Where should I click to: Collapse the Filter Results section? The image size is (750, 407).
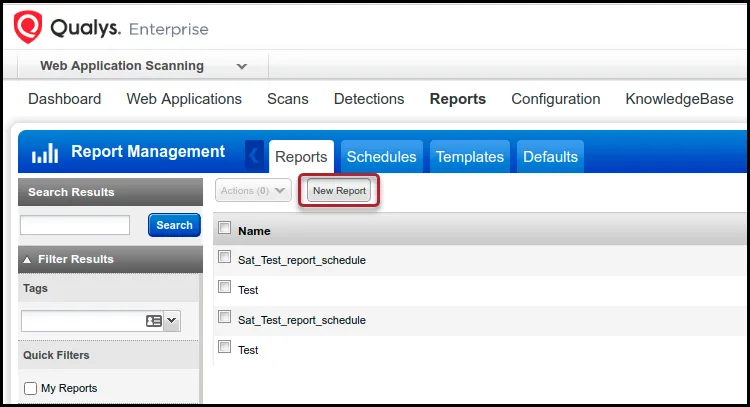27,260
